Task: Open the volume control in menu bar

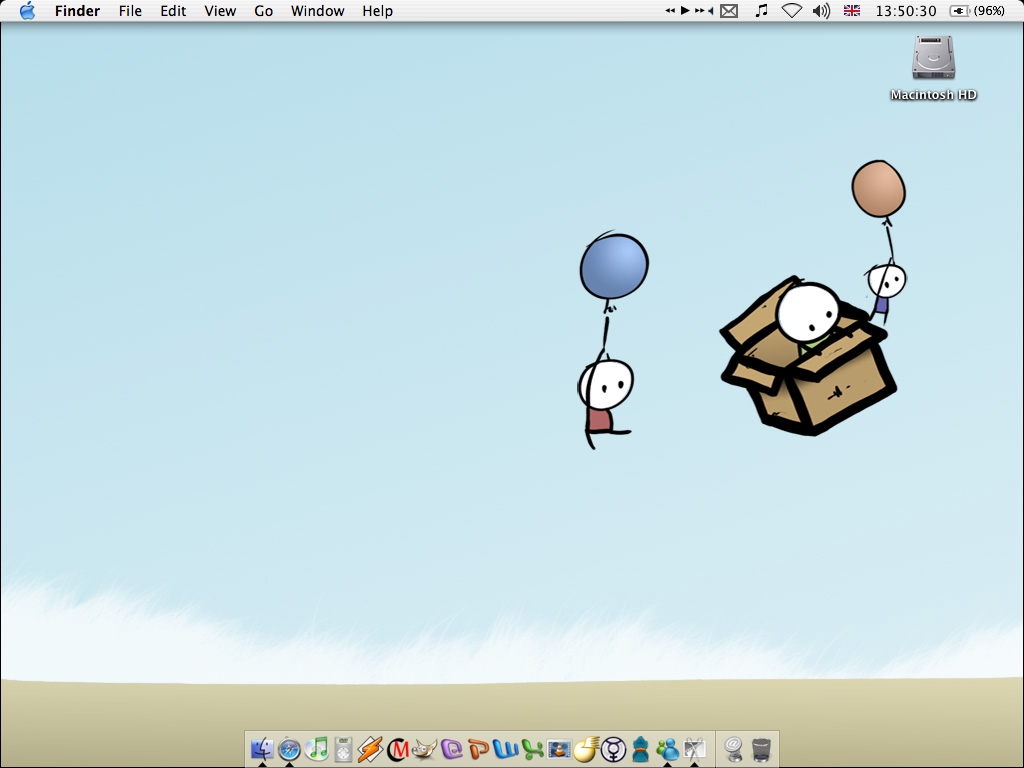Action: point(821,11)
